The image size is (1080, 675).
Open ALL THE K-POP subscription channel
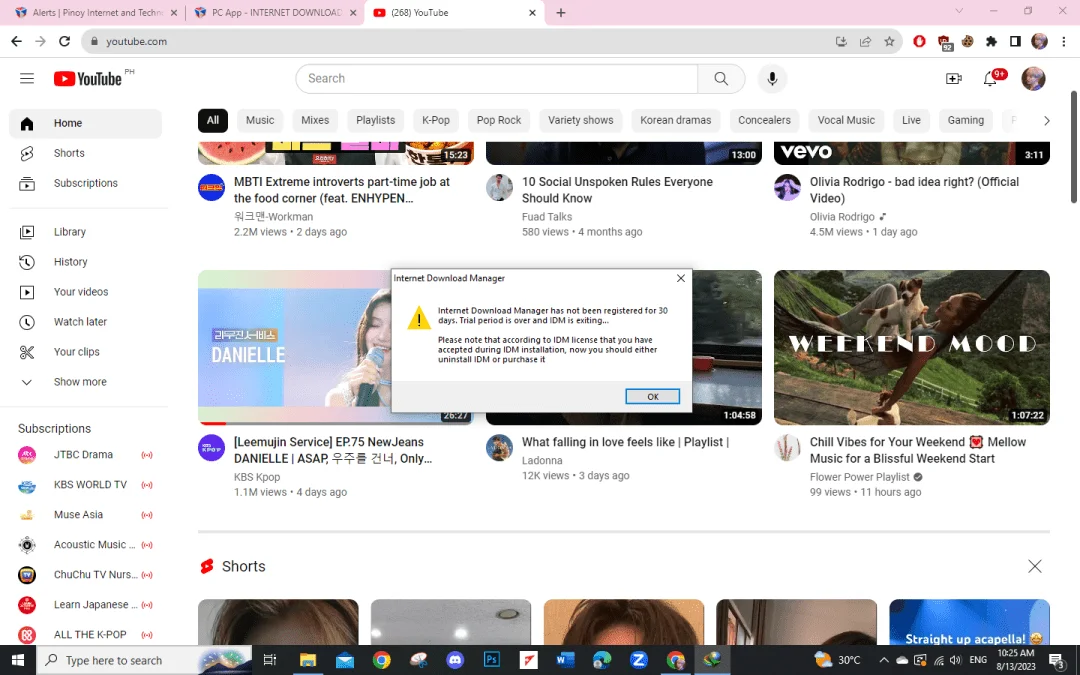tap(85, 635)
